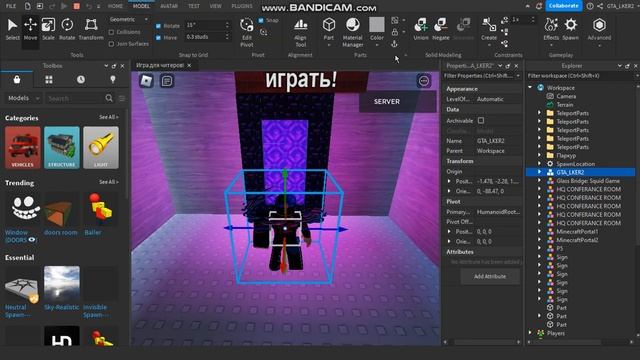Disable Rotate snap checkbox
The width and height of the screenshot is (640, 360).
(x=158, y=26)
